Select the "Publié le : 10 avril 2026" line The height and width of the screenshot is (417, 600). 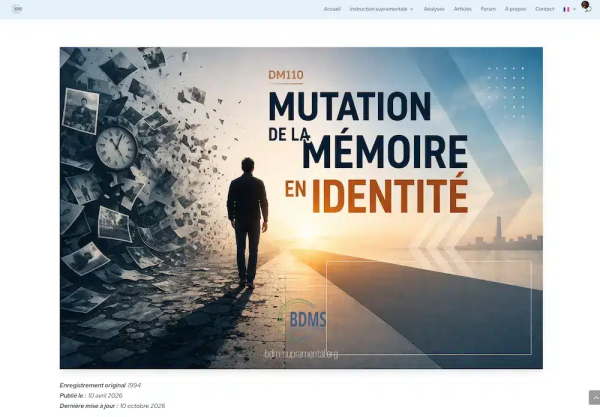pos(91,396)
